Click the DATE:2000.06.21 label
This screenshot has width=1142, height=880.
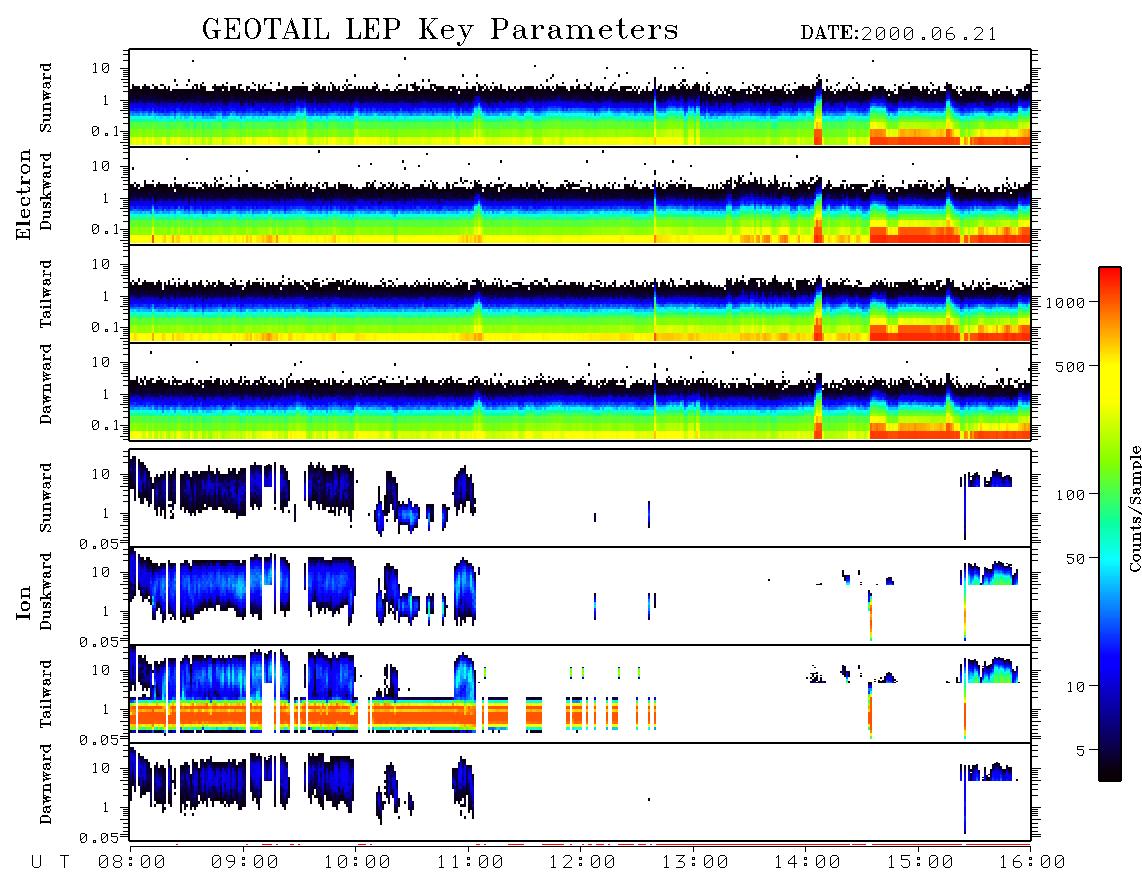pos(899,34)
